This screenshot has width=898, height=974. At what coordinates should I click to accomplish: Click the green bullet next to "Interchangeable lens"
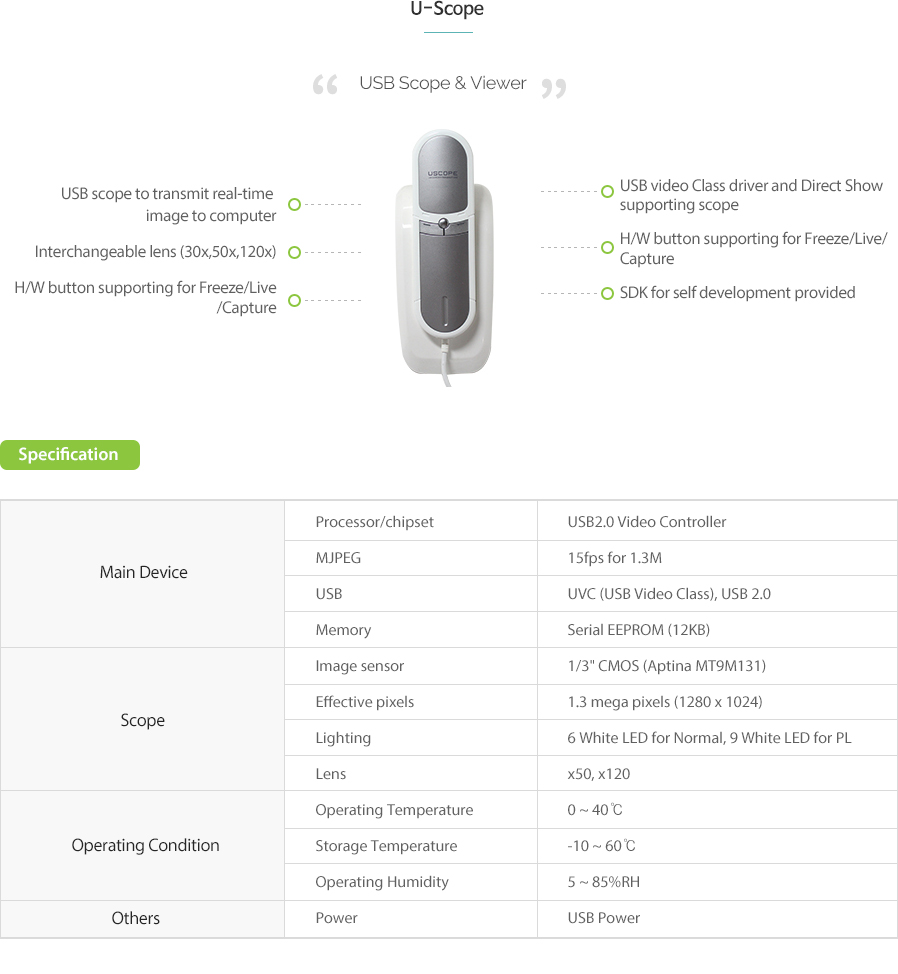pyautogui.click(x=294, y=253)
